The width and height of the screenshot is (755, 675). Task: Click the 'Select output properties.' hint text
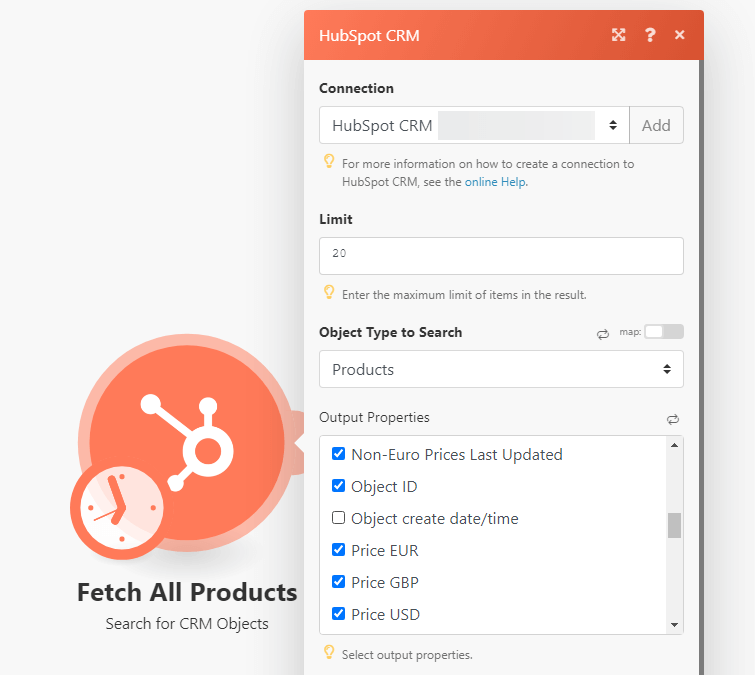pos(407,655)
